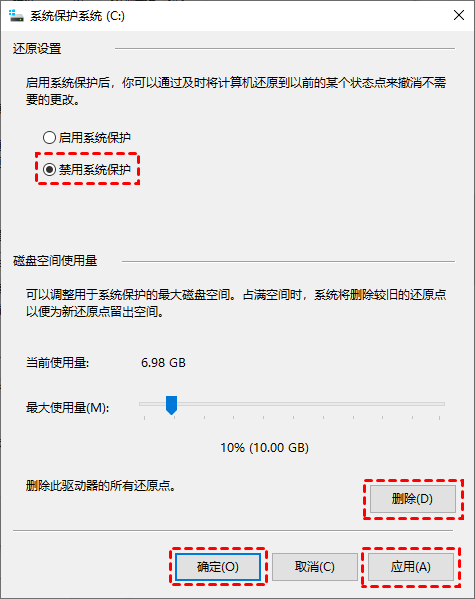Cancel the dialog with 取消(C)
475x599 pixels.
click(315, 567)
